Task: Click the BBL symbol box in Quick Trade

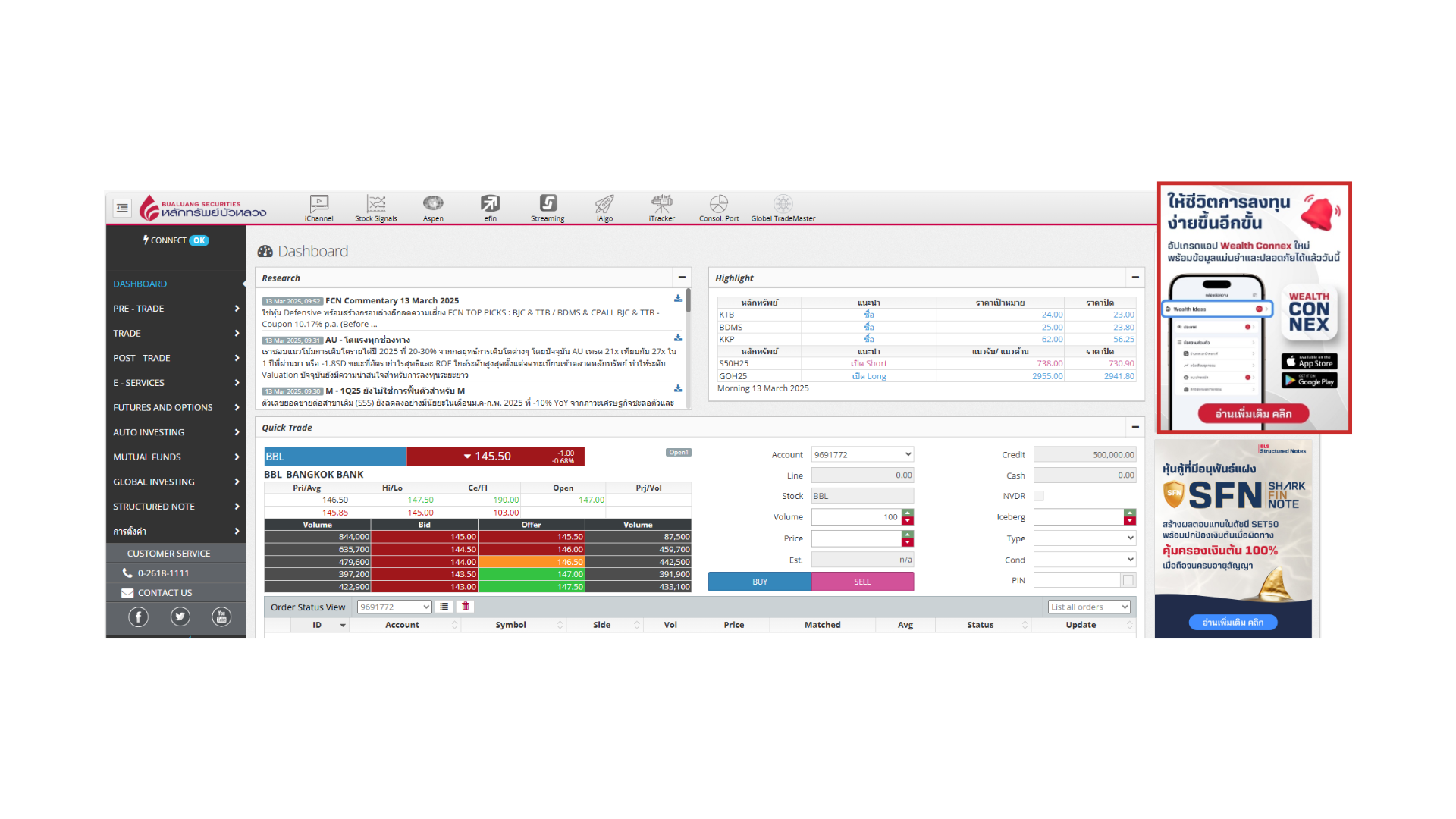Action: pyautogui.click(x=334, y=457)
